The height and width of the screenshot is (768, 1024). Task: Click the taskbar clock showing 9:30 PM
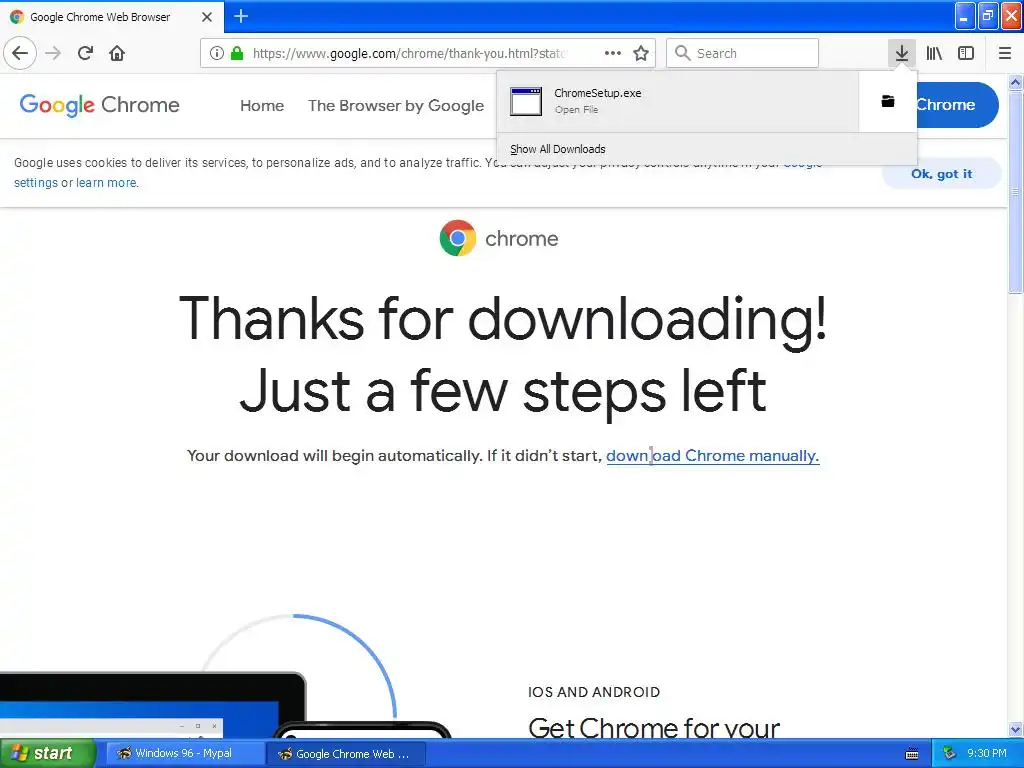pyautogui.click(x=986, y=754)
